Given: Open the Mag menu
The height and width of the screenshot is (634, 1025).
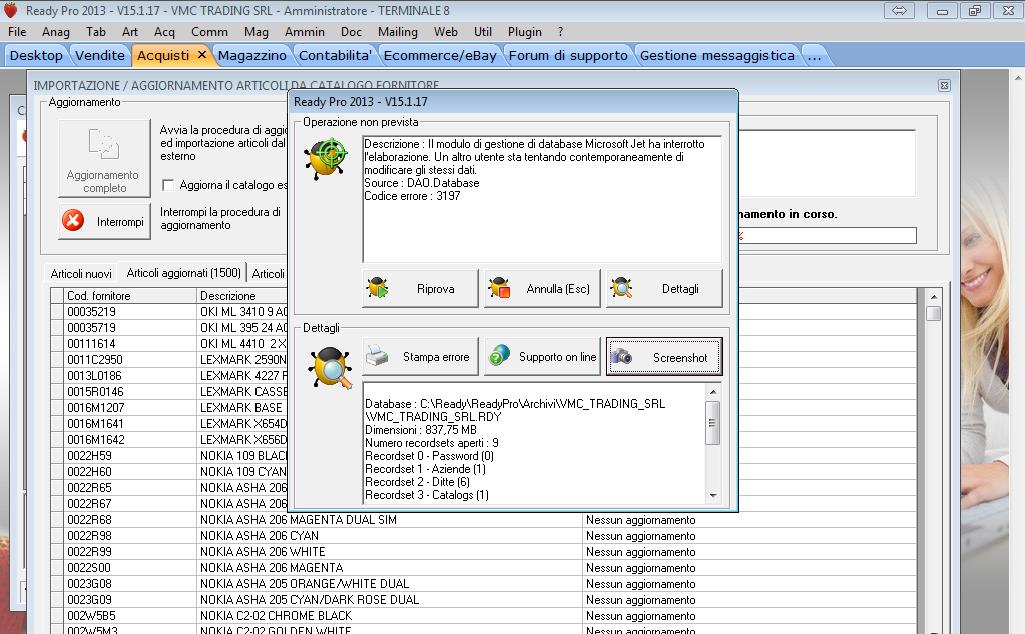Looking at the screenshot, I should pos(256,31).
